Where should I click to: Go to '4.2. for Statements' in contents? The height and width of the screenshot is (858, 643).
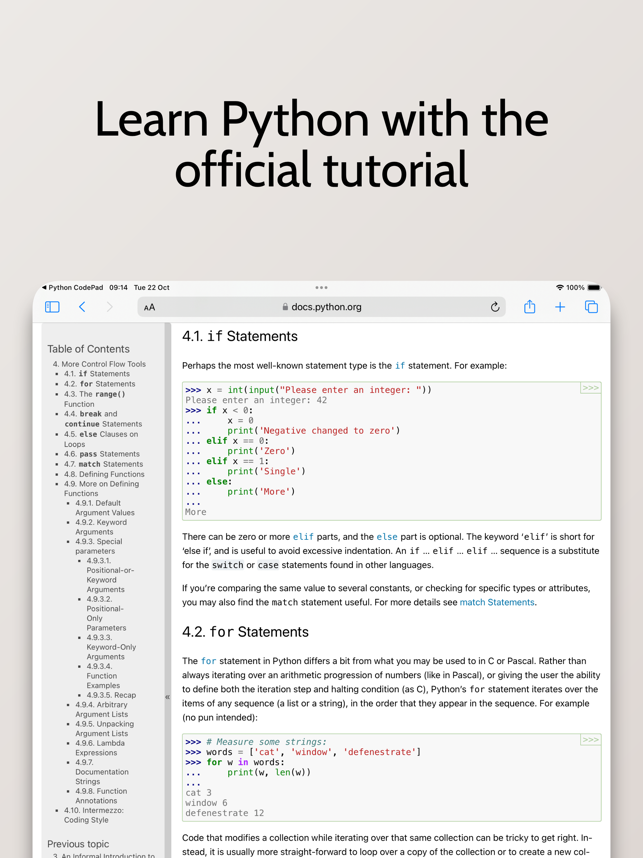coord(100,384)
